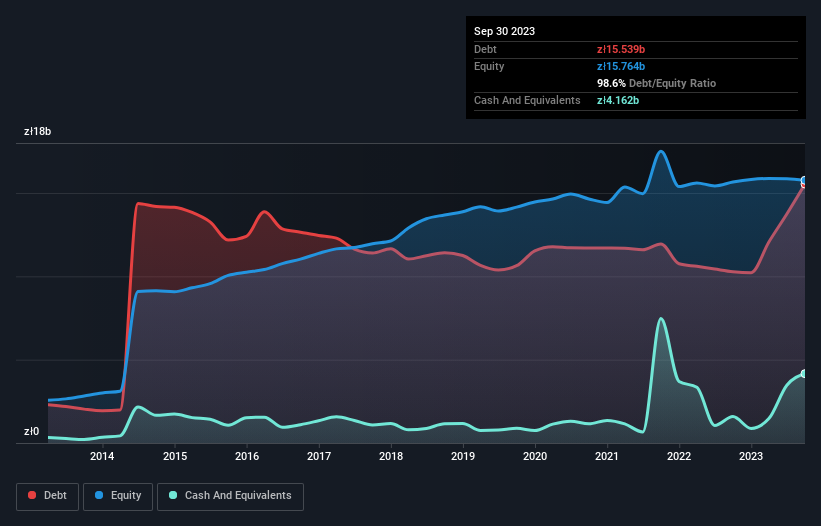Click the 2017 x-axis label
Viewport: 821px width, 526px height.
click(319, 456)
